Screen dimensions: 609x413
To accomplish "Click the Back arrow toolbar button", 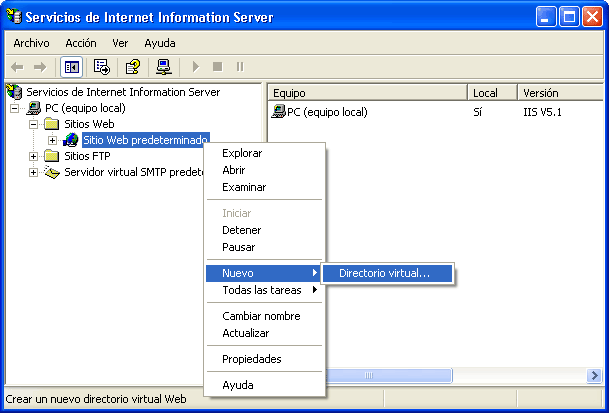I will (17, 67).
